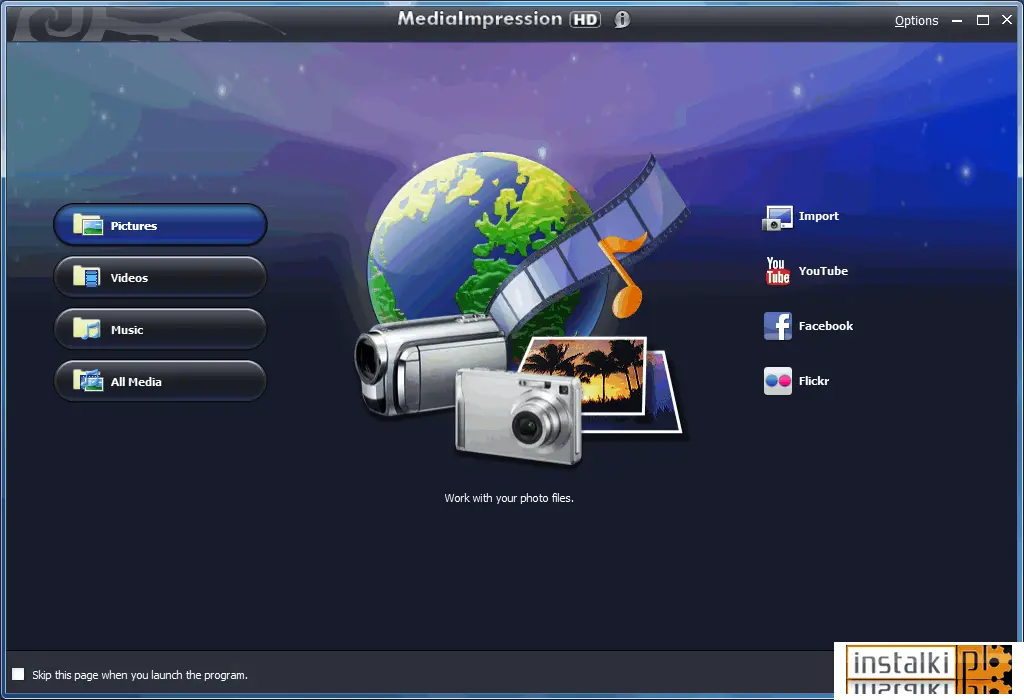
Task: Click the Flickr text label
Action: 814,381
